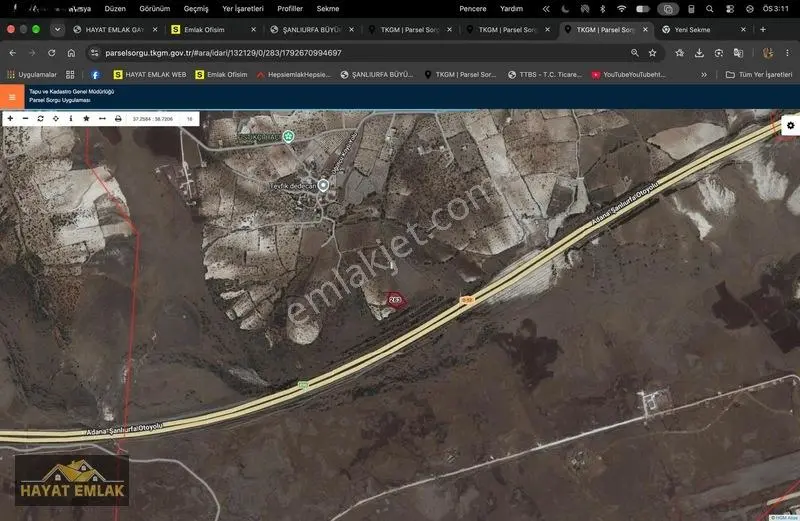Open the tab groups grid icon in bookmarks bar
Viewport: 800px width, 521px height.
pyautogui.click(x=70, y=75)
